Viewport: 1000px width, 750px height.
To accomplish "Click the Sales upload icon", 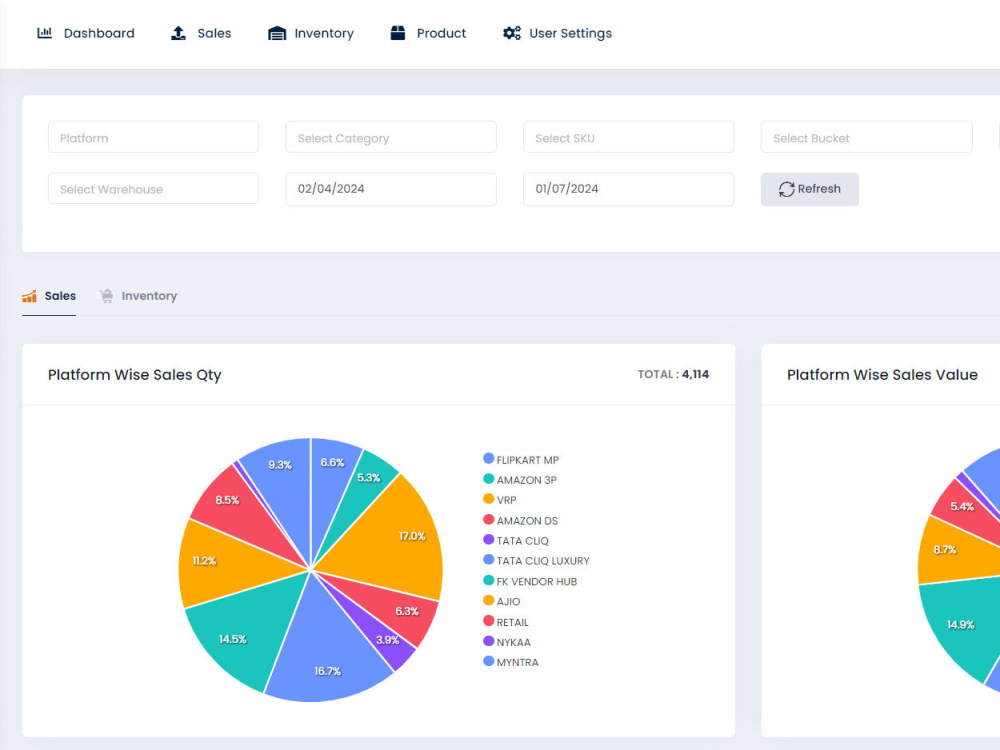I will tap(179, 33).
